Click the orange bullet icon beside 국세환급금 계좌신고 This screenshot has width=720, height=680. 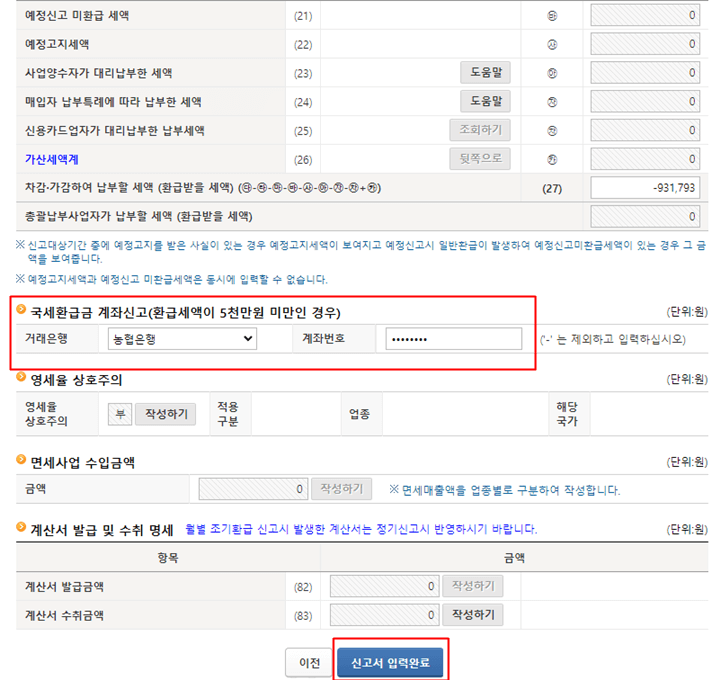(21, 309)
